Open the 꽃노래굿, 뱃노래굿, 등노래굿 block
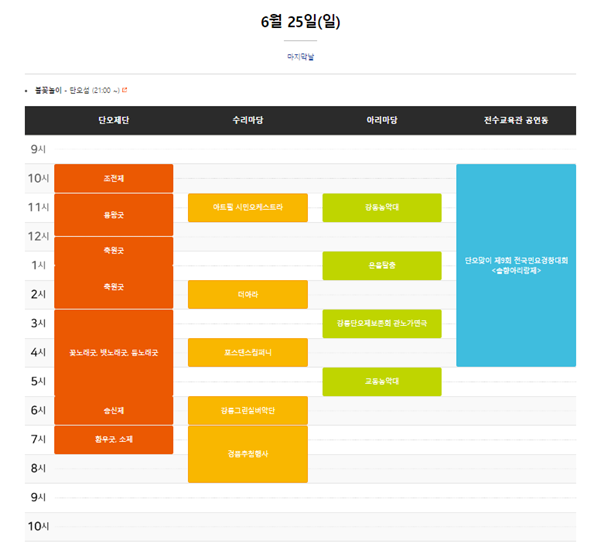600x550 pixels. [x=114, y=353]
